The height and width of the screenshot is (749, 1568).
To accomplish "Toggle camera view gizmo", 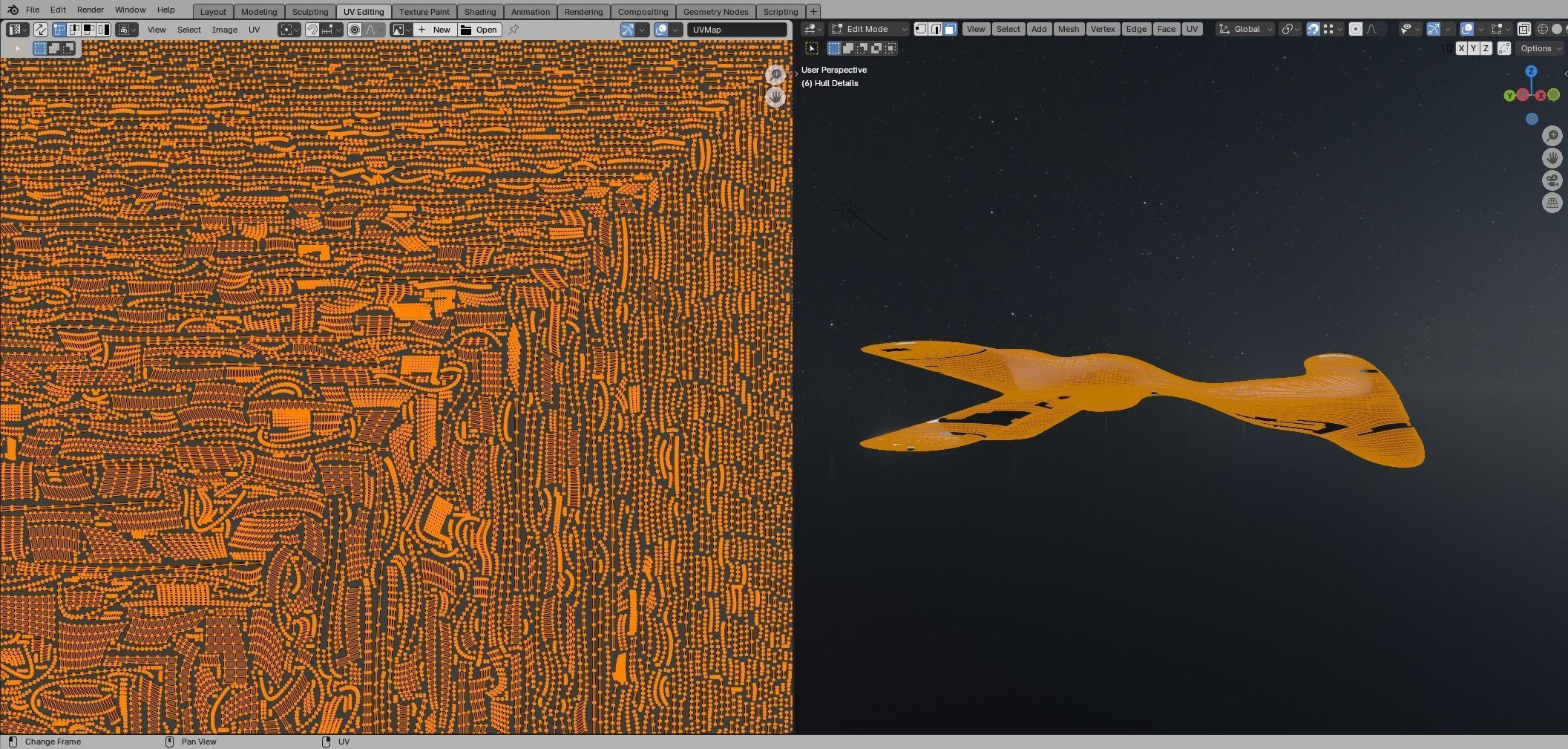I will (1552, 180).
